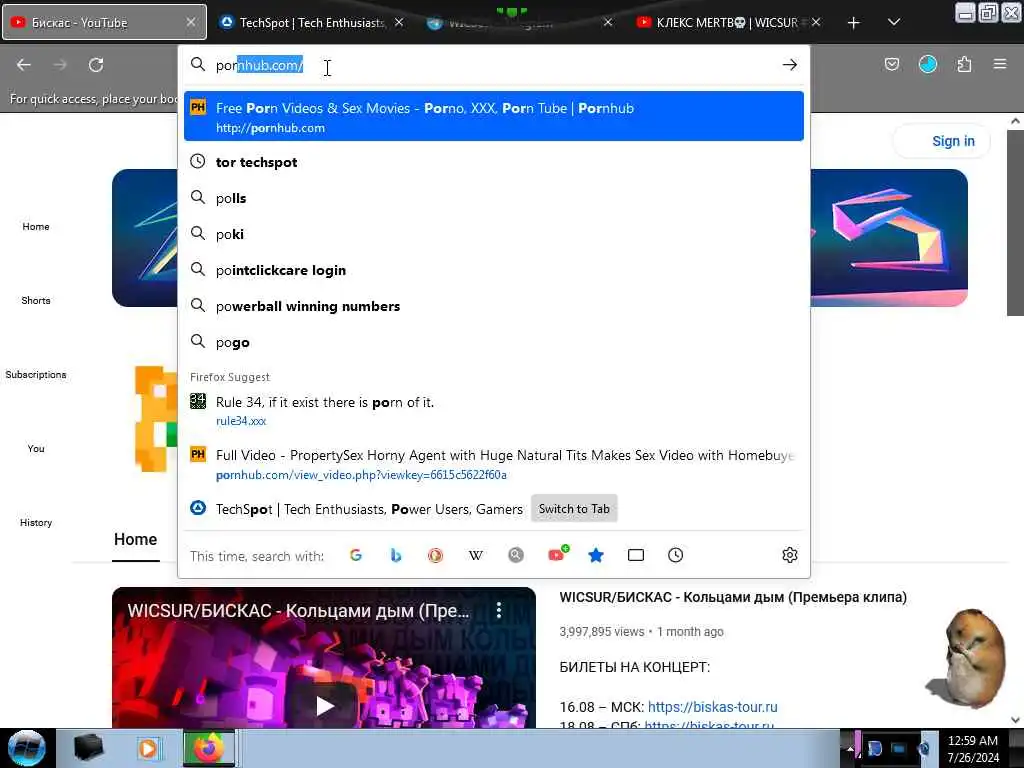This screenshot has width=1024, height=768.
Task: Search open tabs with the rectangle icon
Action: 635,555
